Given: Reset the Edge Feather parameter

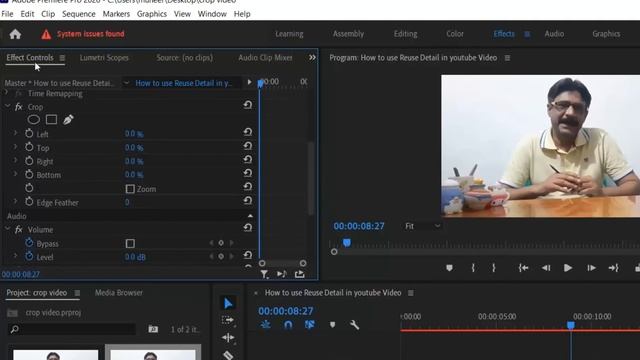Looking at the screenshot, I should [247, 200].
